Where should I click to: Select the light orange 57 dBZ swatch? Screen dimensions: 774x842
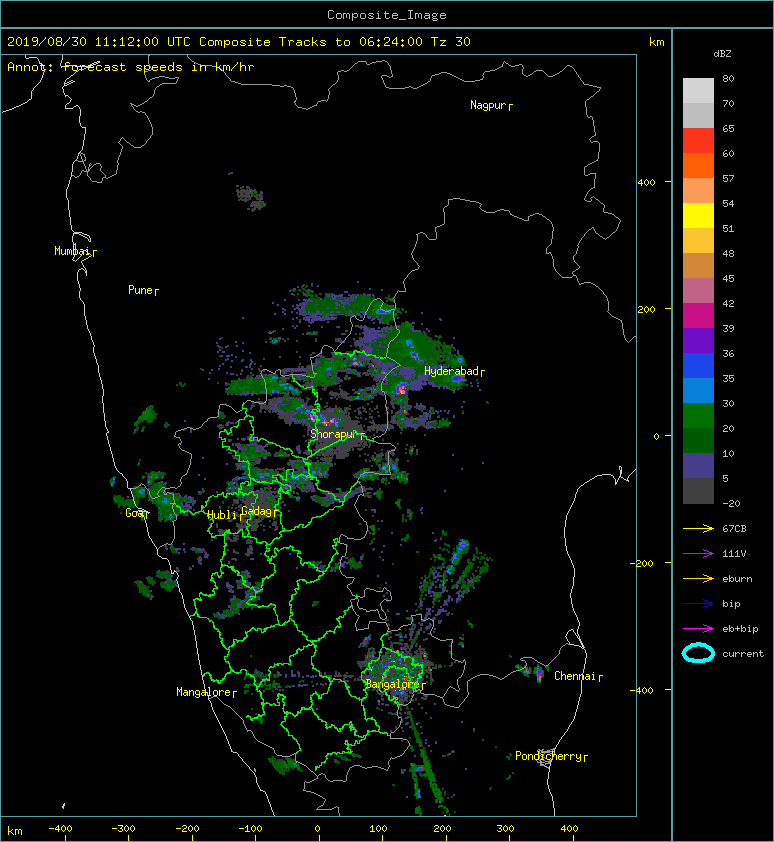698,190
